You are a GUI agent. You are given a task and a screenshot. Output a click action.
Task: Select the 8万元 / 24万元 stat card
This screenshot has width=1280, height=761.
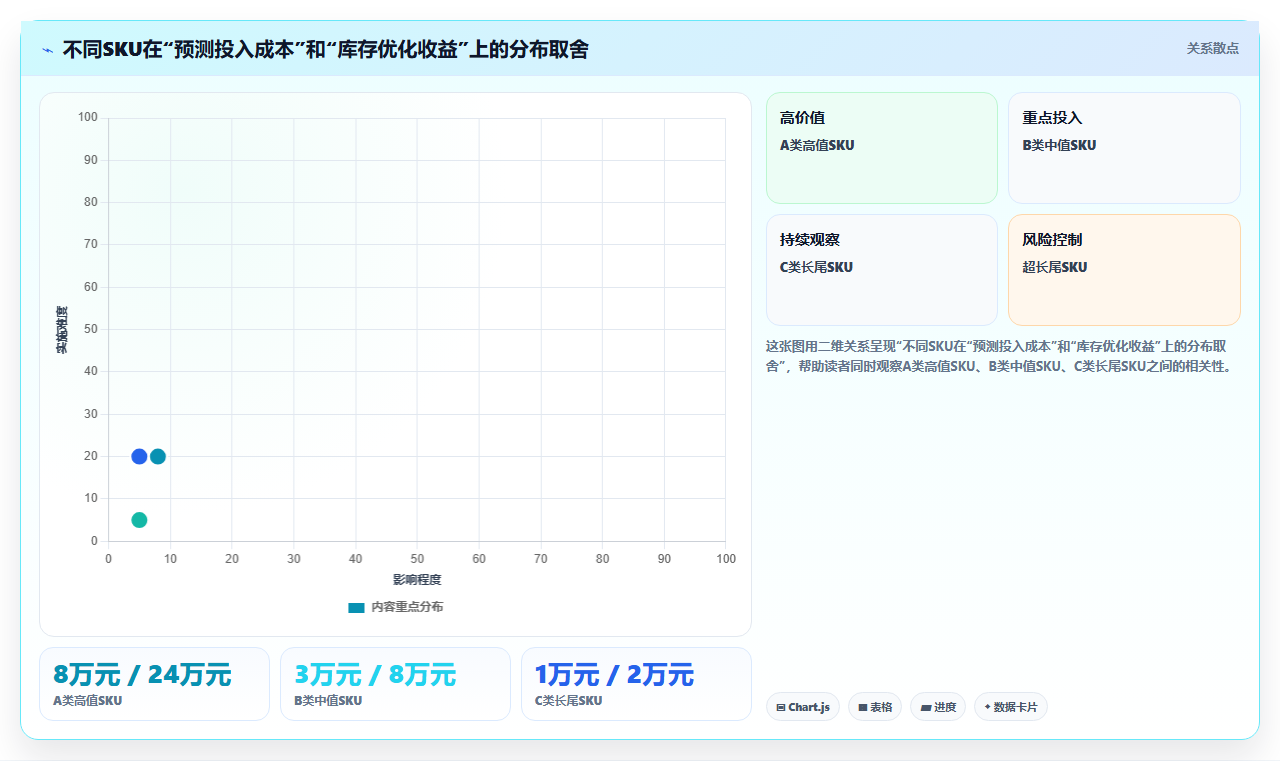pos(154,684)
